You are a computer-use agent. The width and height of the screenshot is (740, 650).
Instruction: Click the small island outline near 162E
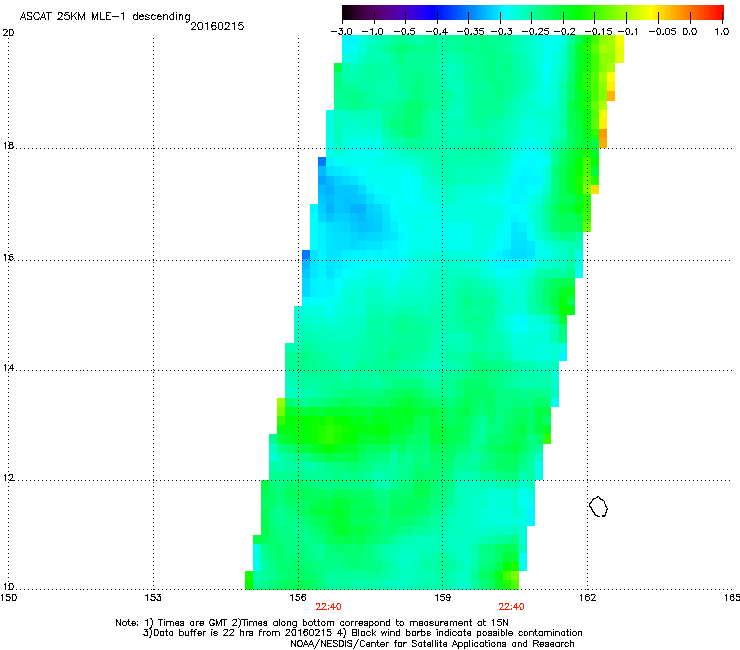[598, 506]
